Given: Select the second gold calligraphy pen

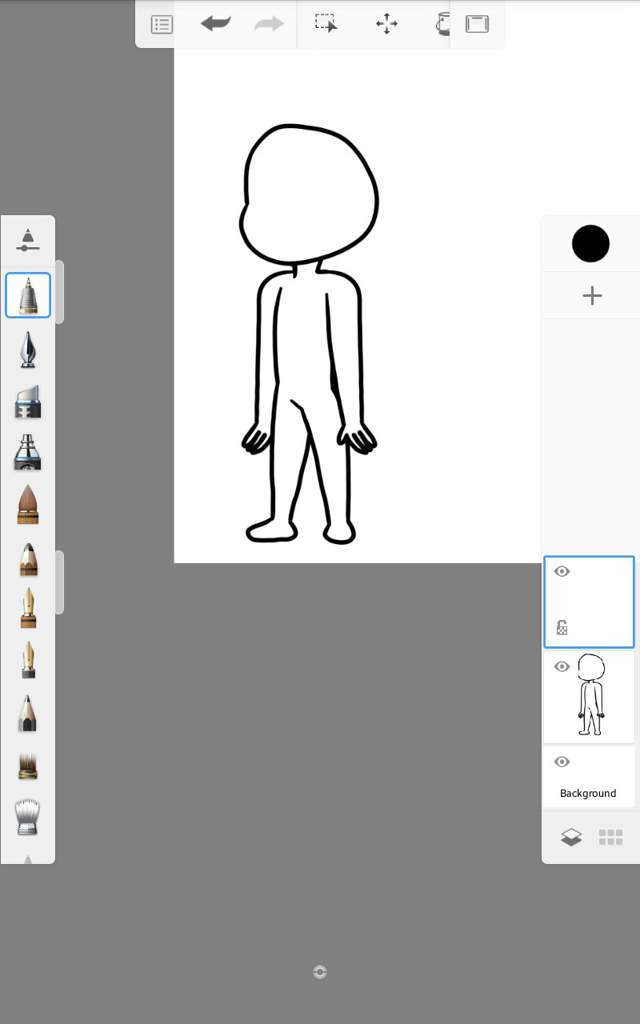Looking at the screenshot, I should pyautogui.click(x=27, y=660).
